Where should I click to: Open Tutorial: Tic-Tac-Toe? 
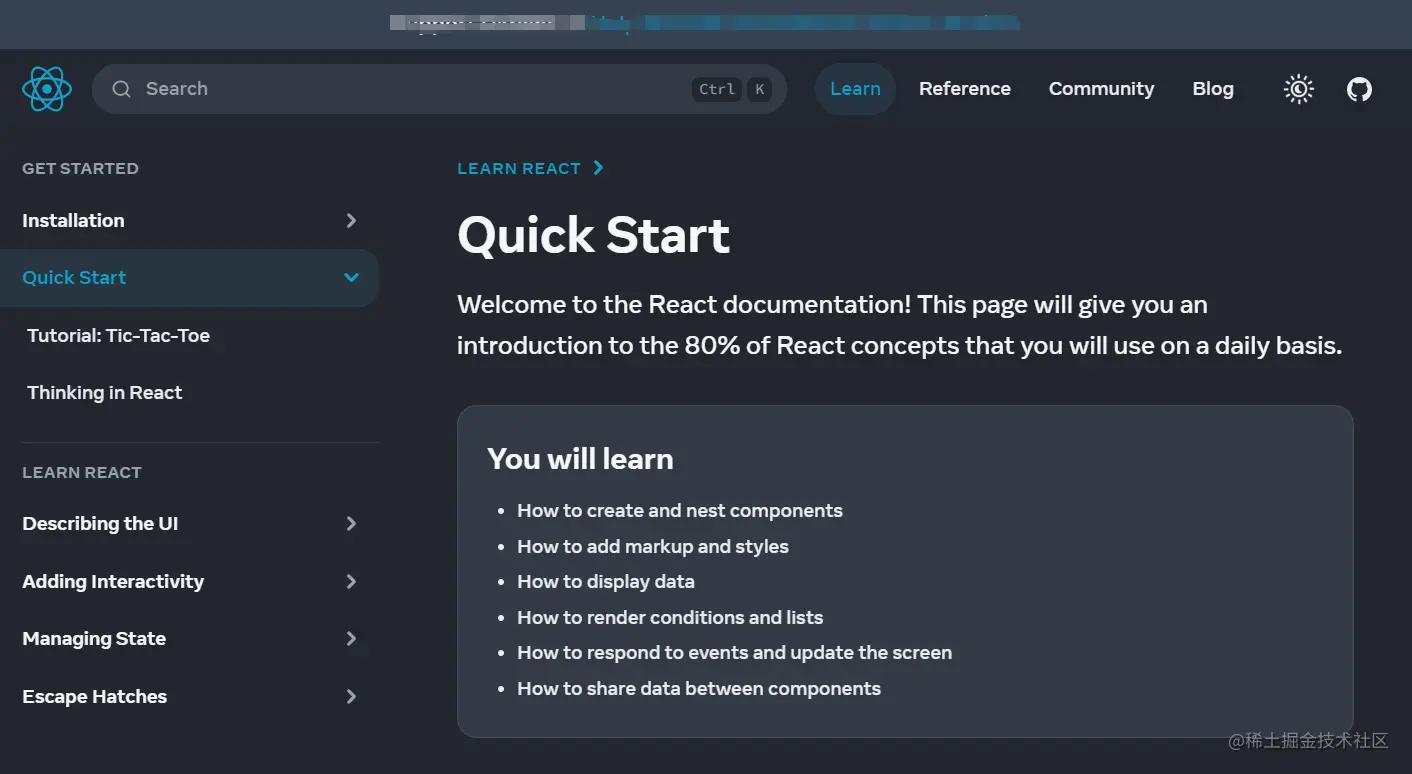(x=118, y=335)
